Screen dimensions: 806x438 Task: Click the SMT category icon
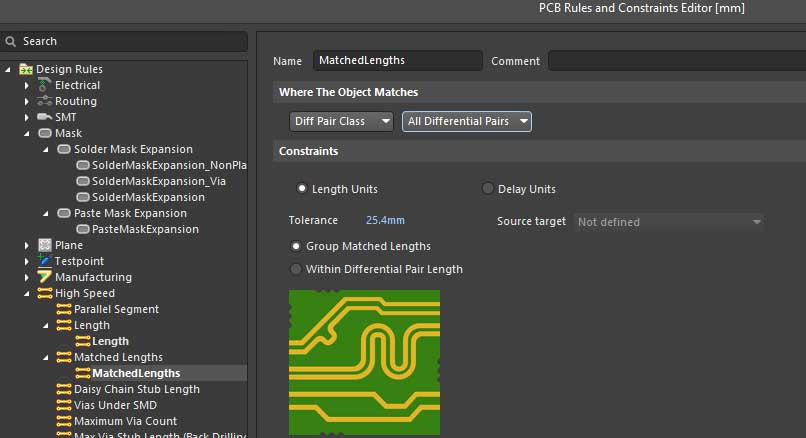[x=45, y=117]
